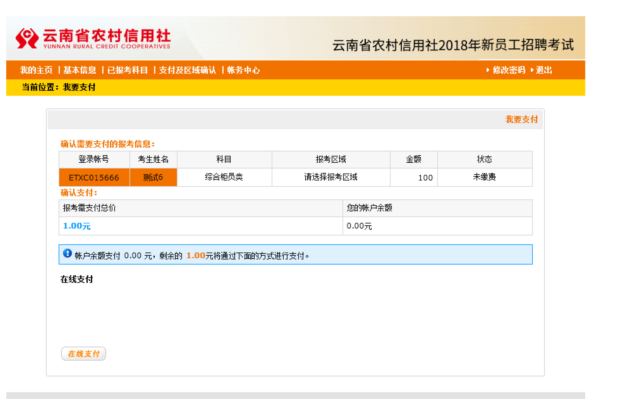The image size is (621, 411).
Task: Click arrow icon before 修改密码
Action: [x=487, y=70]
